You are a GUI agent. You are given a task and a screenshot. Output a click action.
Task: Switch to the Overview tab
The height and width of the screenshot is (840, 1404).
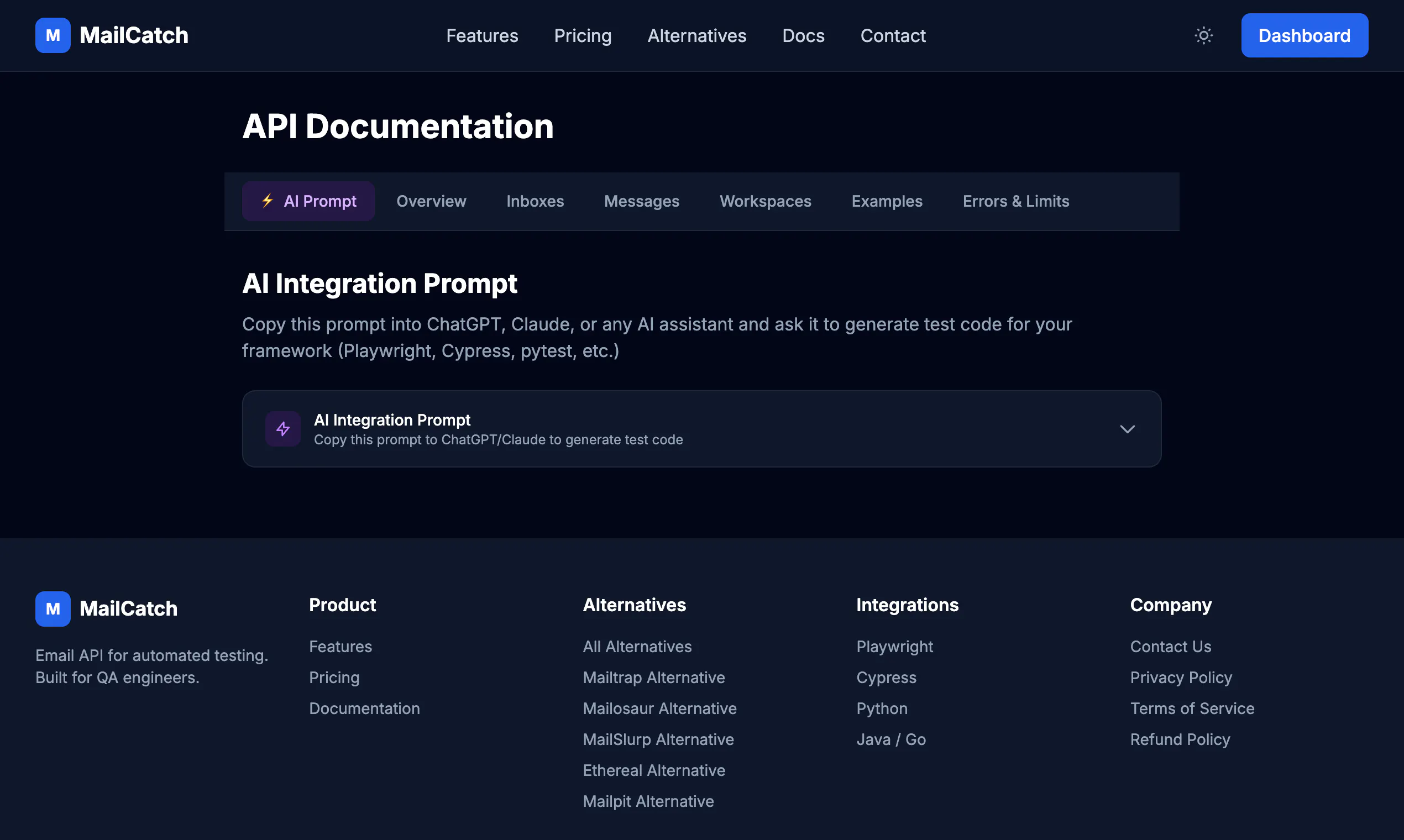coord(431,201)
